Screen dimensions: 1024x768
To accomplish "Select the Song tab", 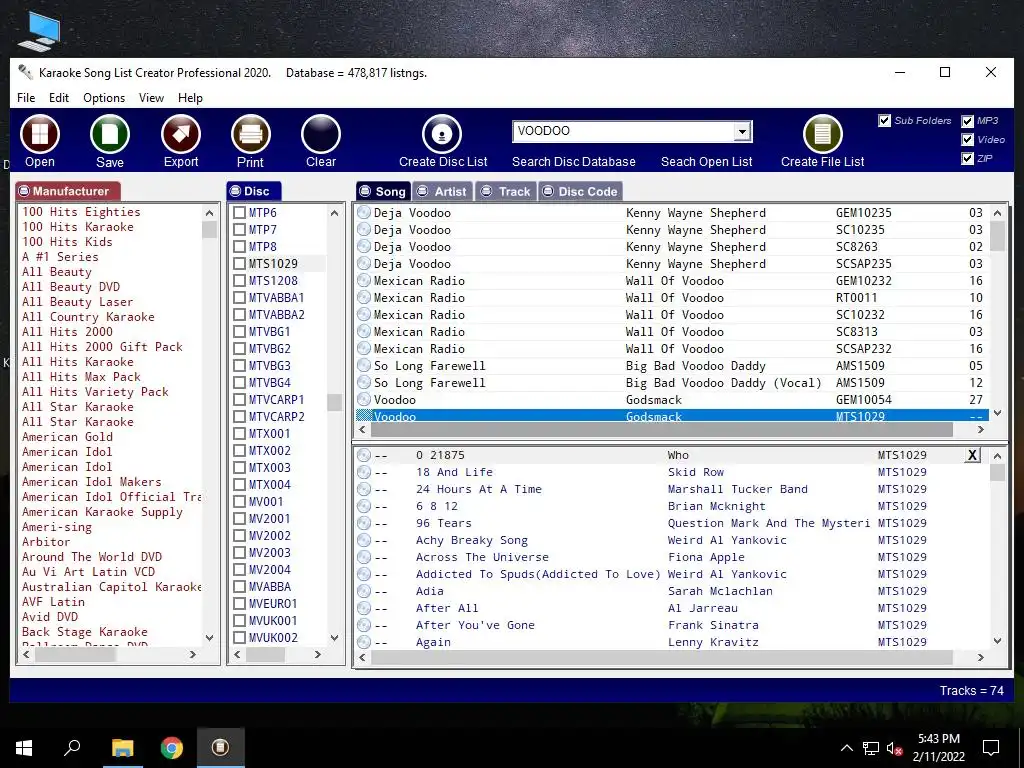I will click(383, 191).
